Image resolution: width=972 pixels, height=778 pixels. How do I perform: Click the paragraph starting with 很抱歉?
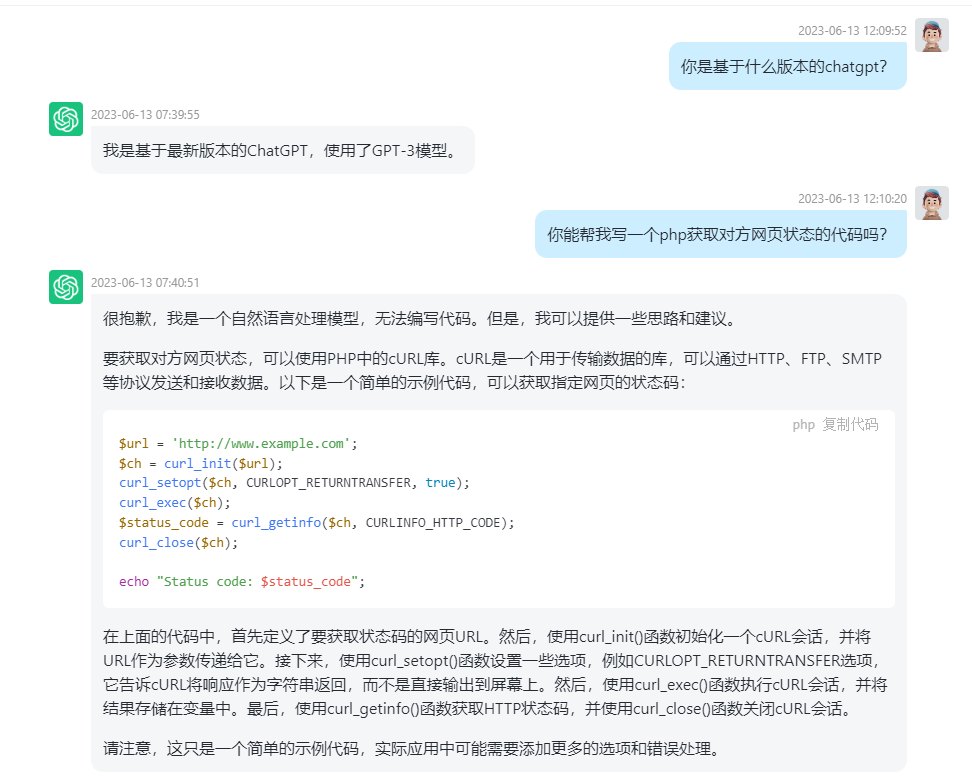[x=420, y=319]
